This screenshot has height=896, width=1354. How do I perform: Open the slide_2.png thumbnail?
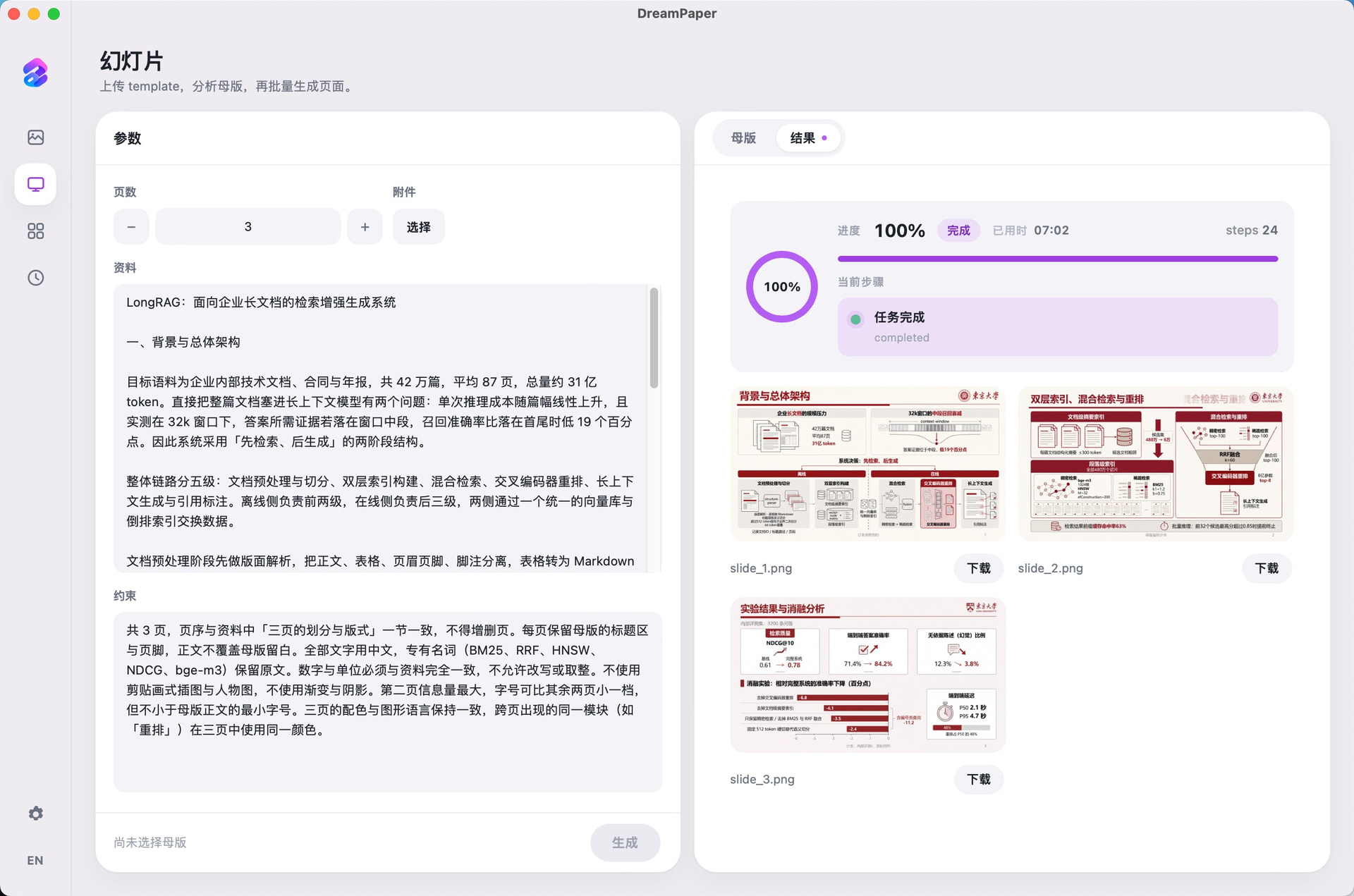(x=1156, y=463)
